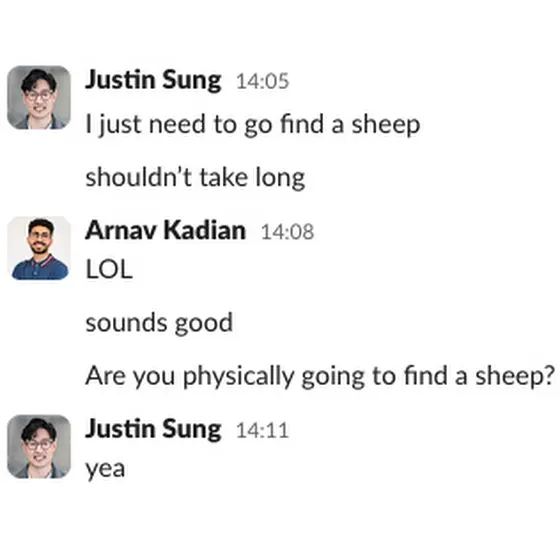The image size is (560, 560).
Task: Open Justin Sung's avatar on the 14:05 message
Action: point(39,98)
